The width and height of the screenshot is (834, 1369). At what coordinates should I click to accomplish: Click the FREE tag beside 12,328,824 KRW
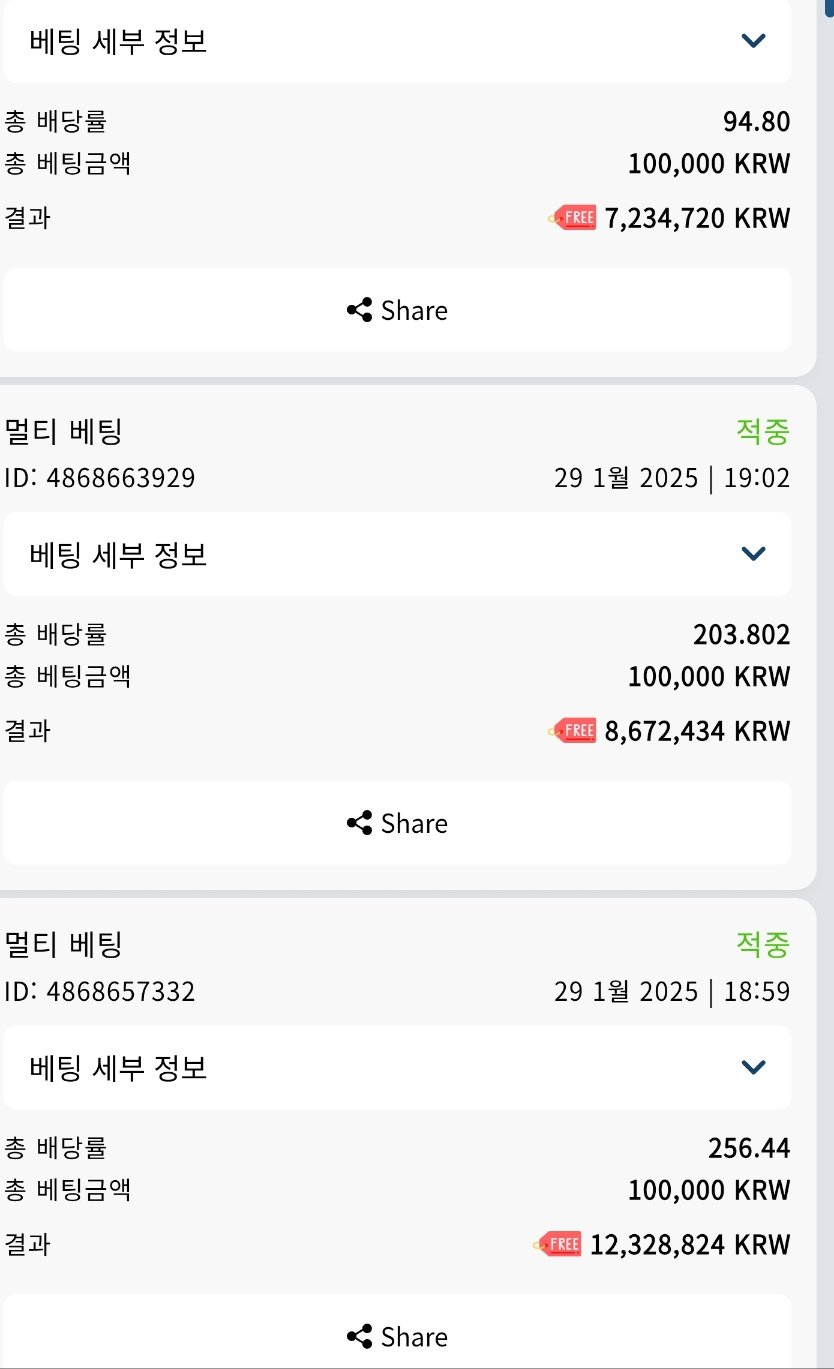pyautogui.click(x=558, y=1244)
